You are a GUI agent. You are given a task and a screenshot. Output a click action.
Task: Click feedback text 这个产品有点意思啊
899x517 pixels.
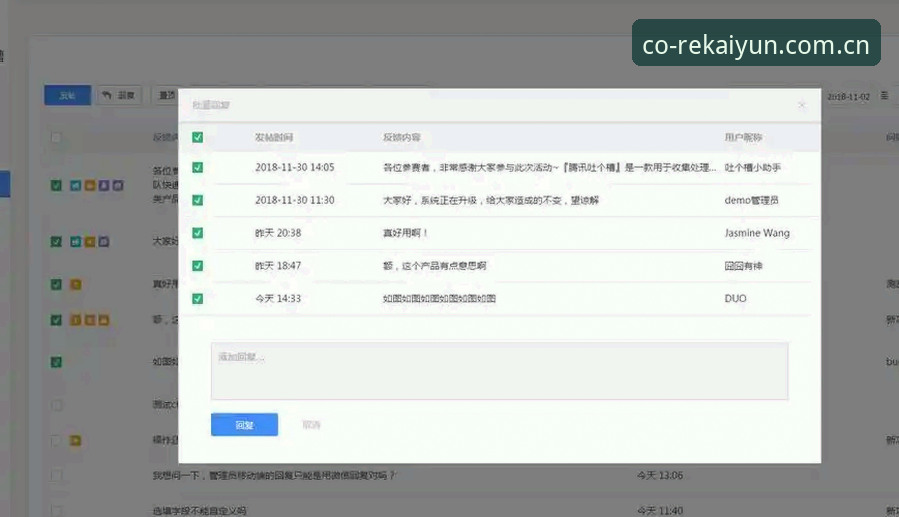[435, 265]
